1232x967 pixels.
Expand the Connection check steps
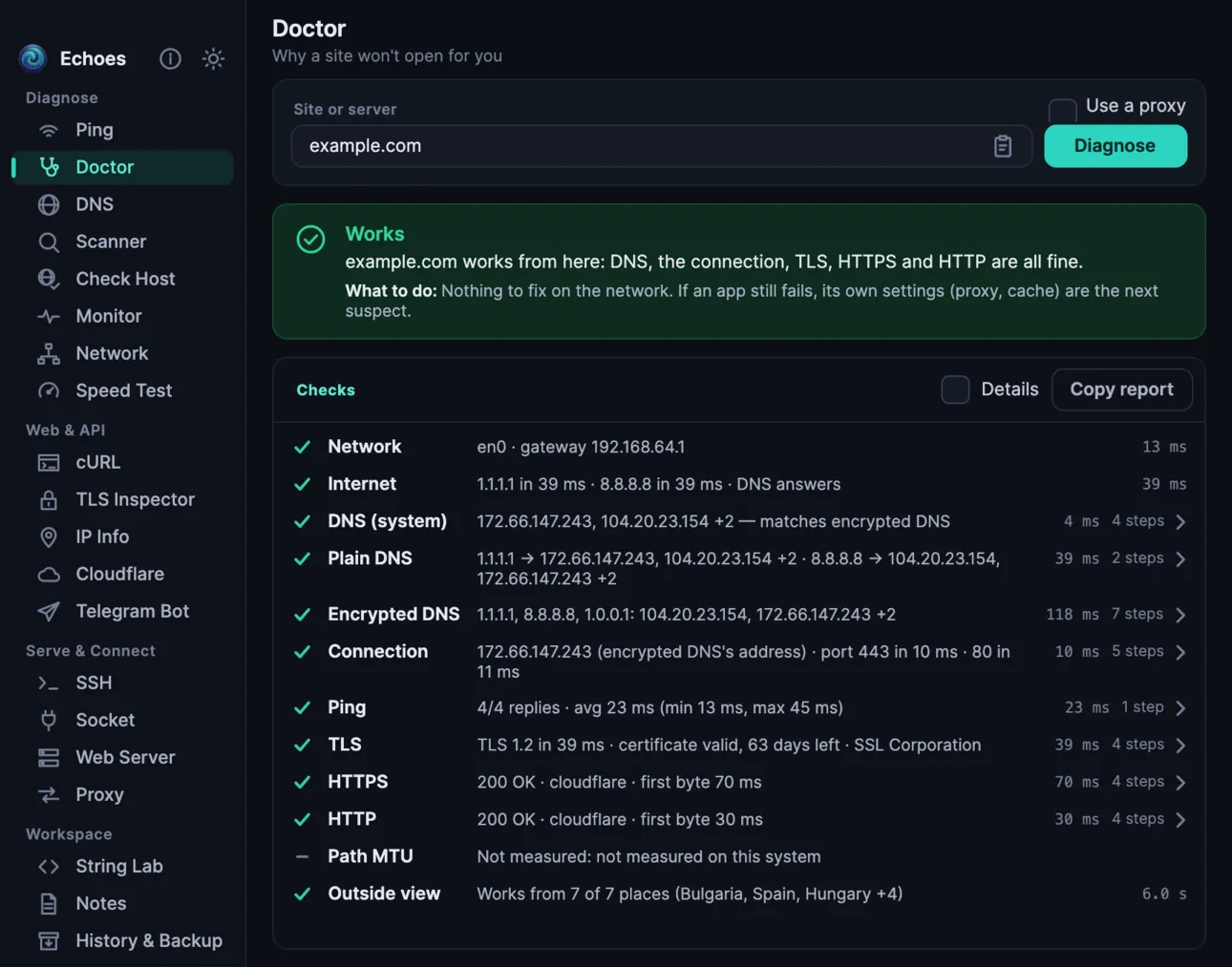point(1181,652)
